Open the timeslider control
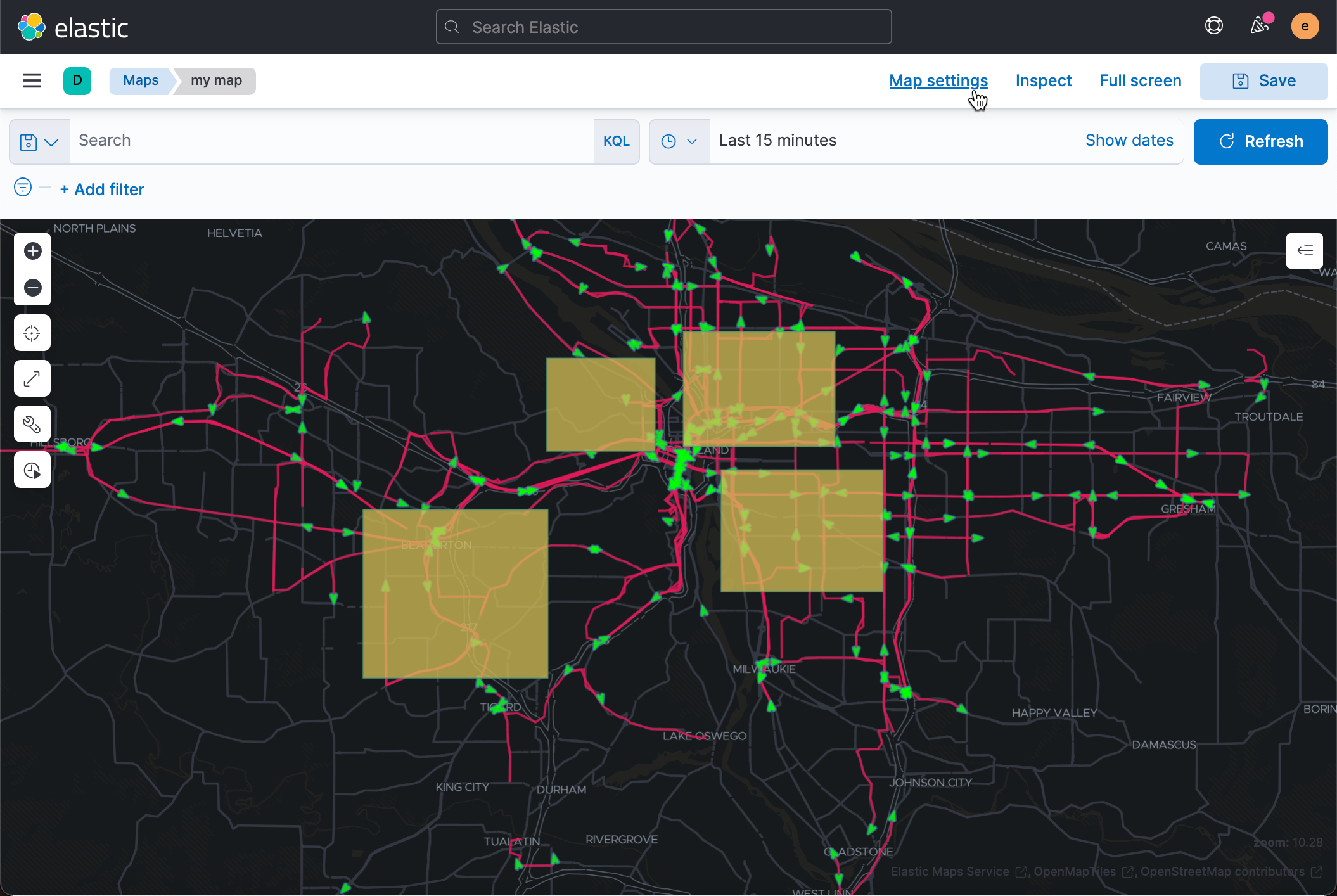This screenshot has width=1337, height=896. point(32,470)
